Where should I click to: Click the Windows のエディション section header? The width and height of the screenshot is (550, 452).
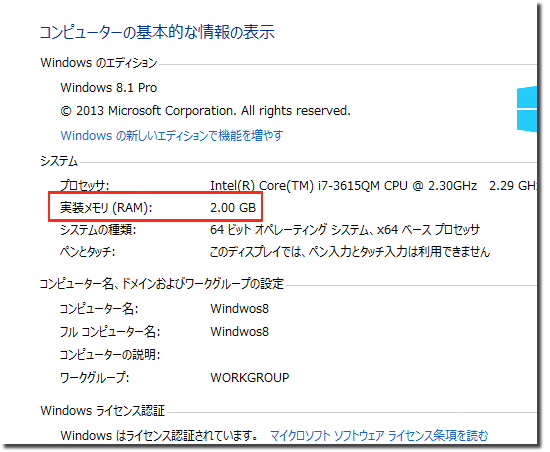point(99,63)
